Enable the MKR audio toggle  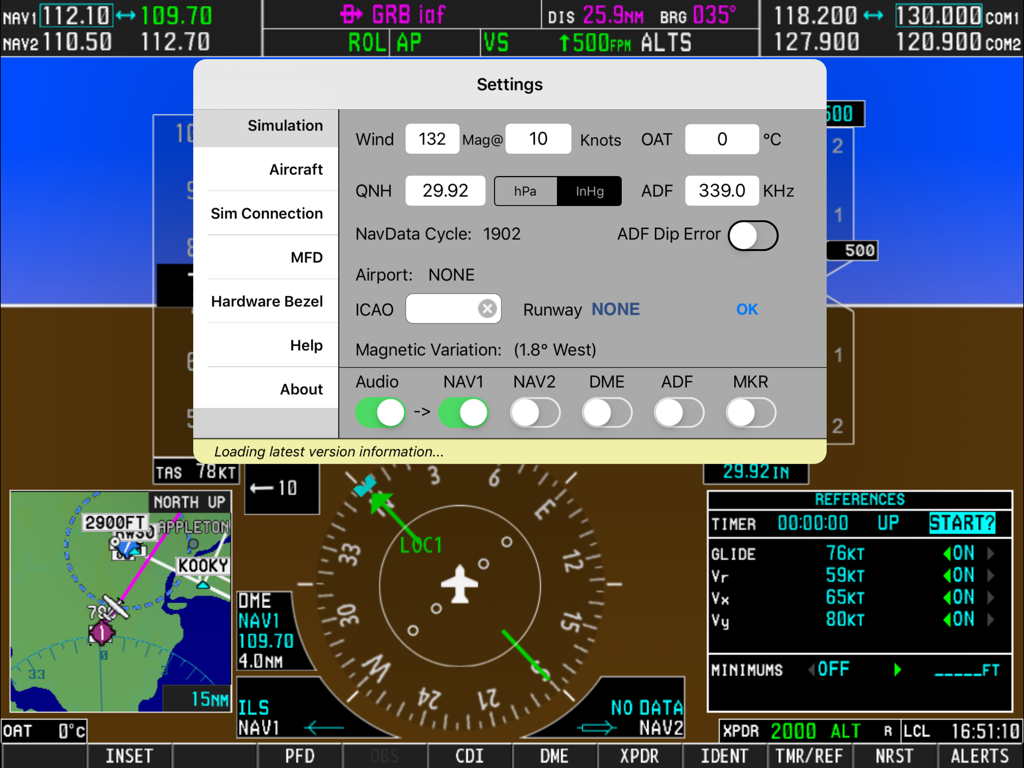point(750,411)
